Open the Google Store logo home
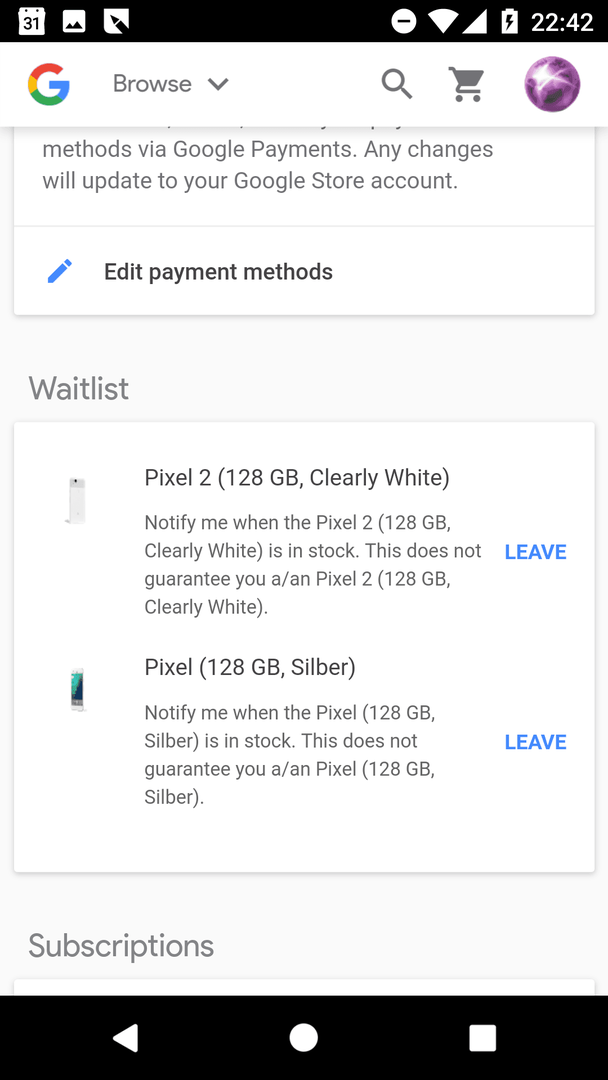The height and width of the screenshot is (1080, 608). pyautogui.click(x=49, y=84)
